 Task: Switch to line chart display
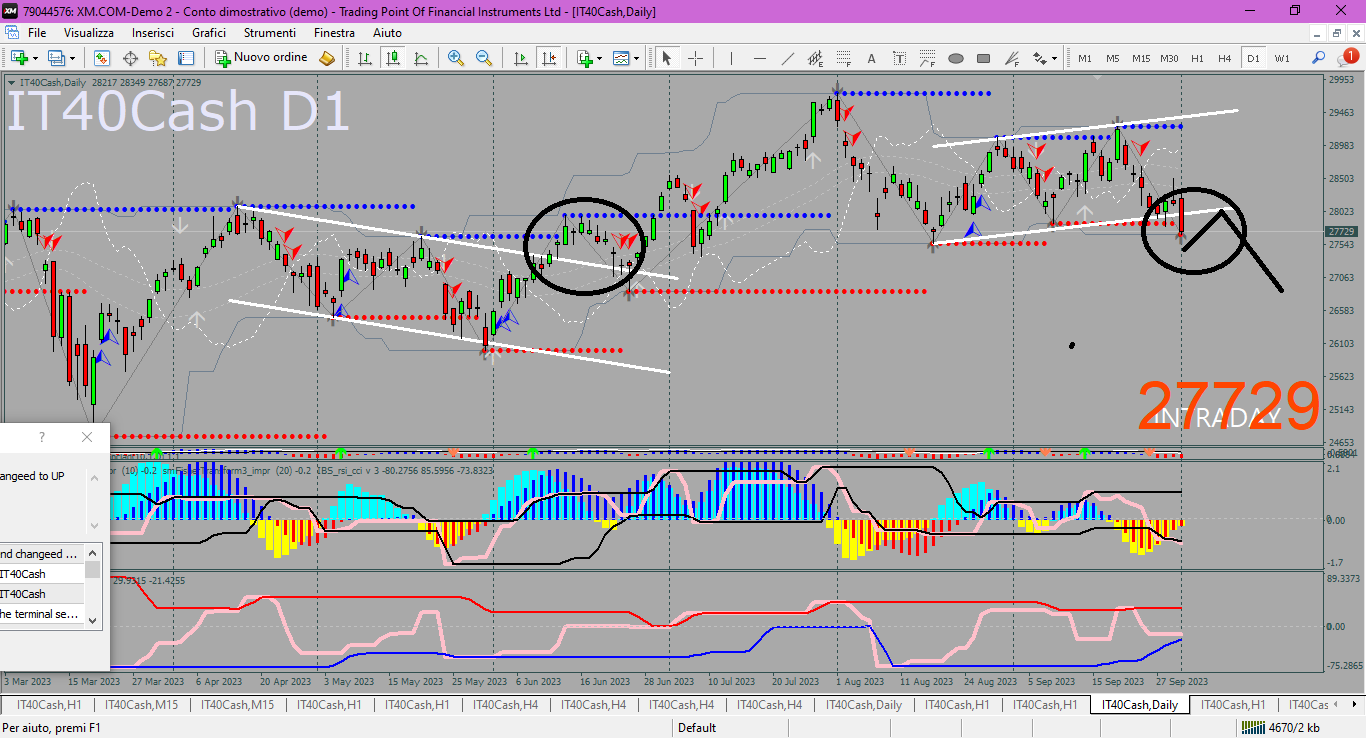click(421, 58)
